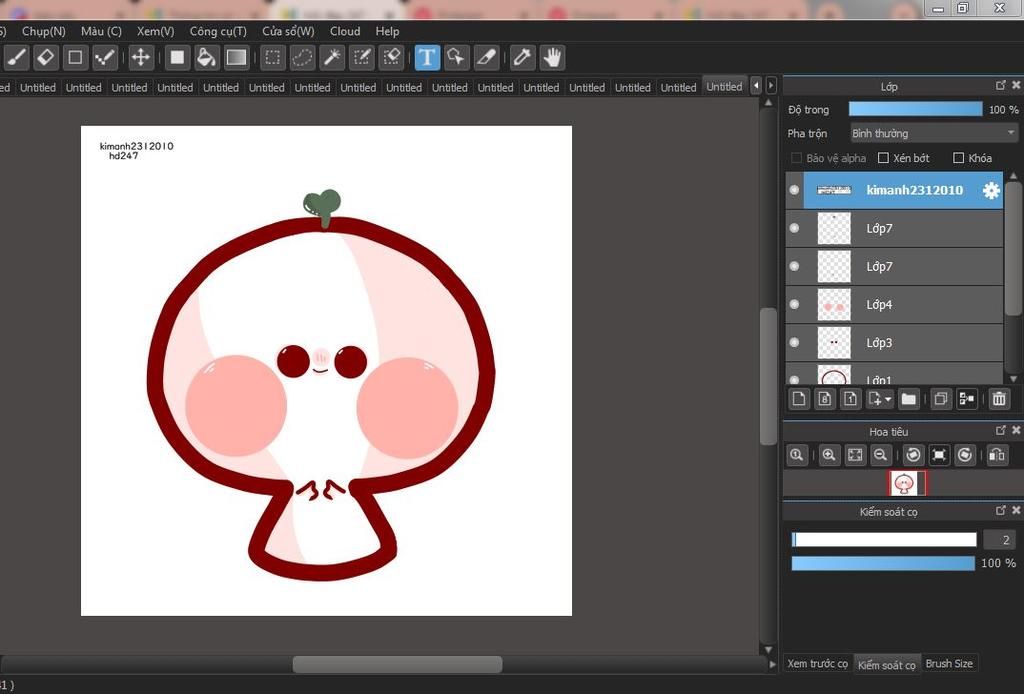Image resolution: width=1024 pixels, height=694 pixels.
Task: Click layer list scroll-up arrow
Action: coord(1013,176)
